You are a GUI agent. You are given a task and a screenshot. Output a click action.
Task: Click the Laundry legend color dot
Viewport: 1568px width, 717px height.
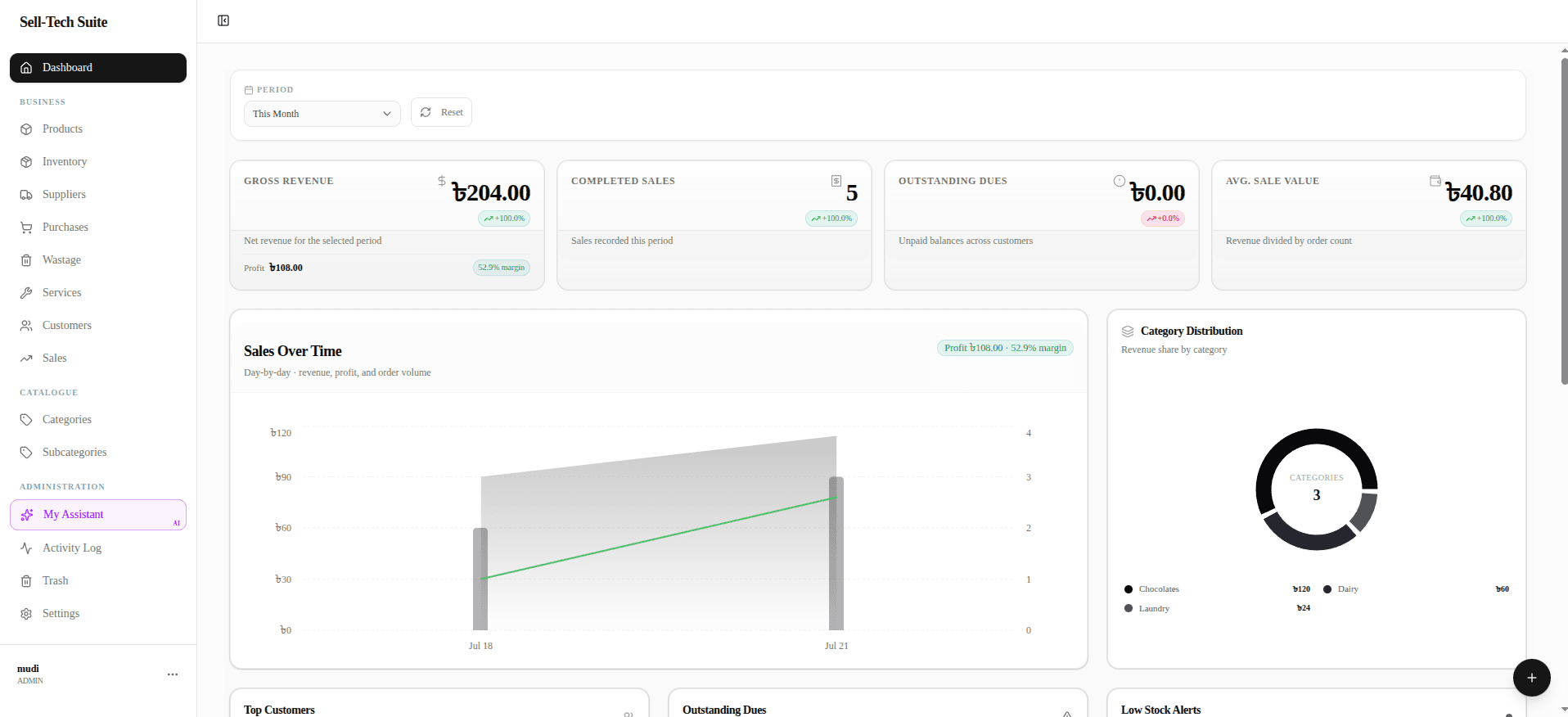[1129, 609]
